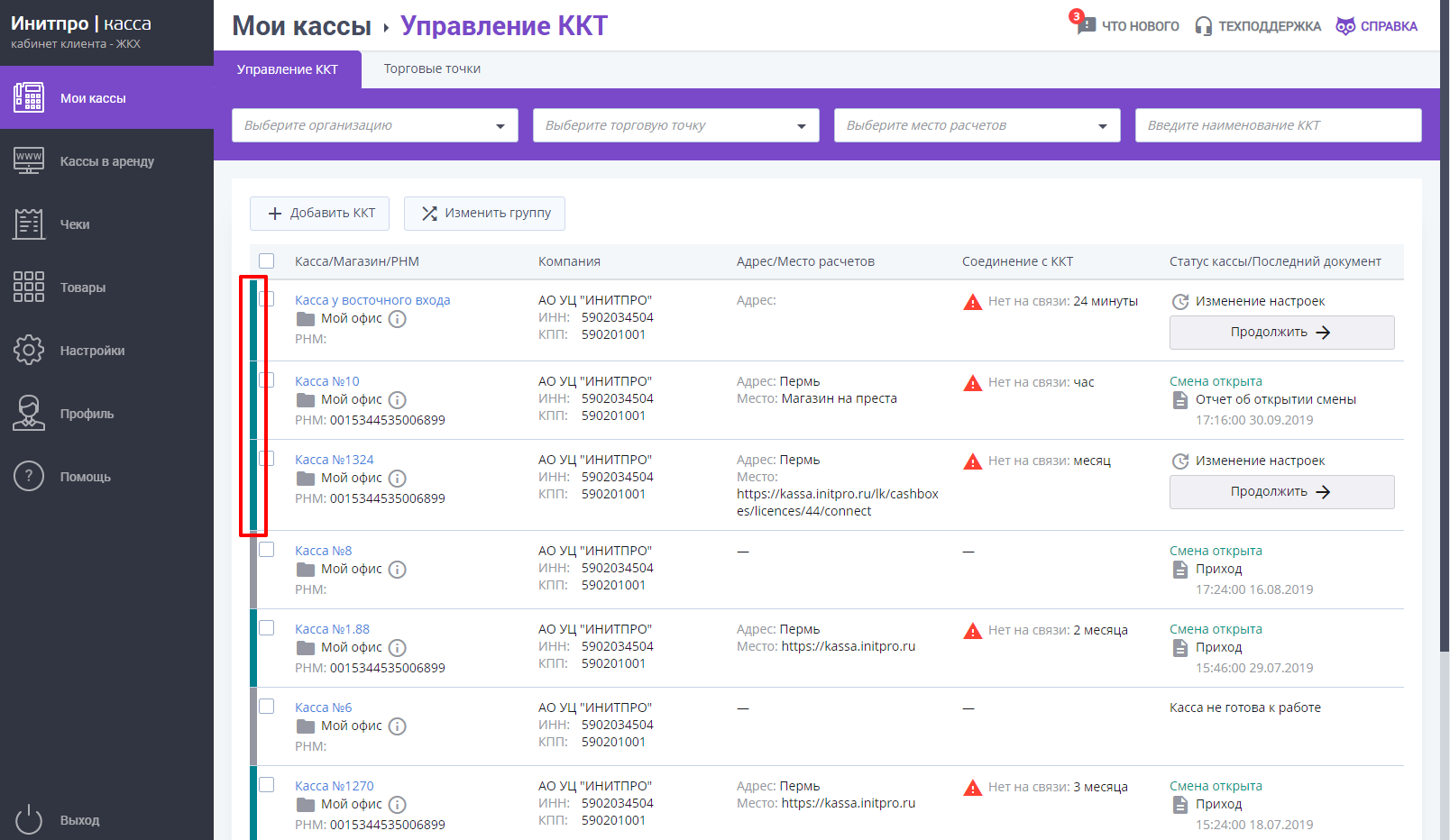This screenshot has height=840, width=1450.
Task: Show group info icon for Касса №8
Action: pos(398,570)
